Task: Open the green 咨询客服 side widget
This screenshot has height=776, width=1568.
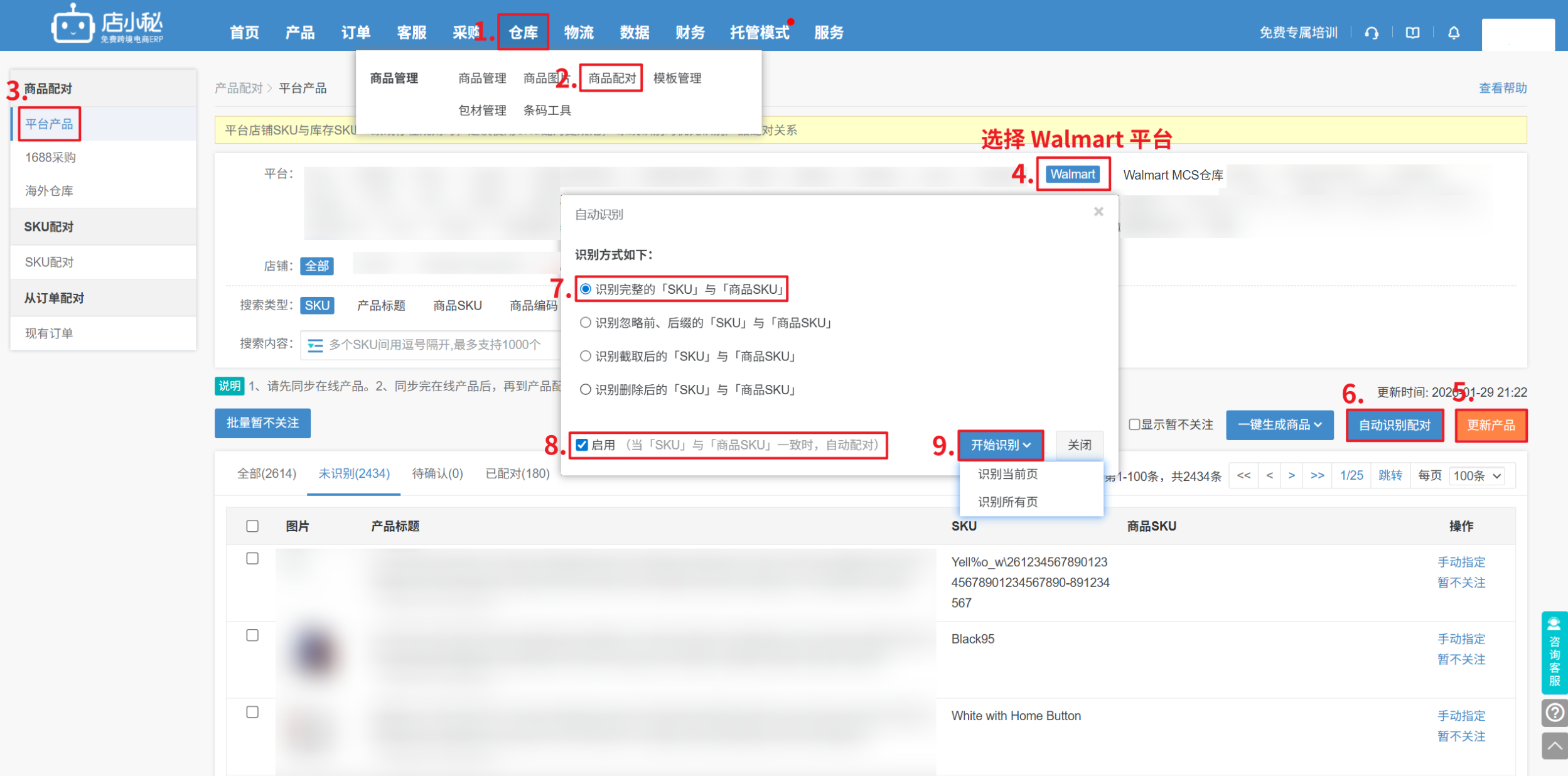Action: click(1554, 653)
